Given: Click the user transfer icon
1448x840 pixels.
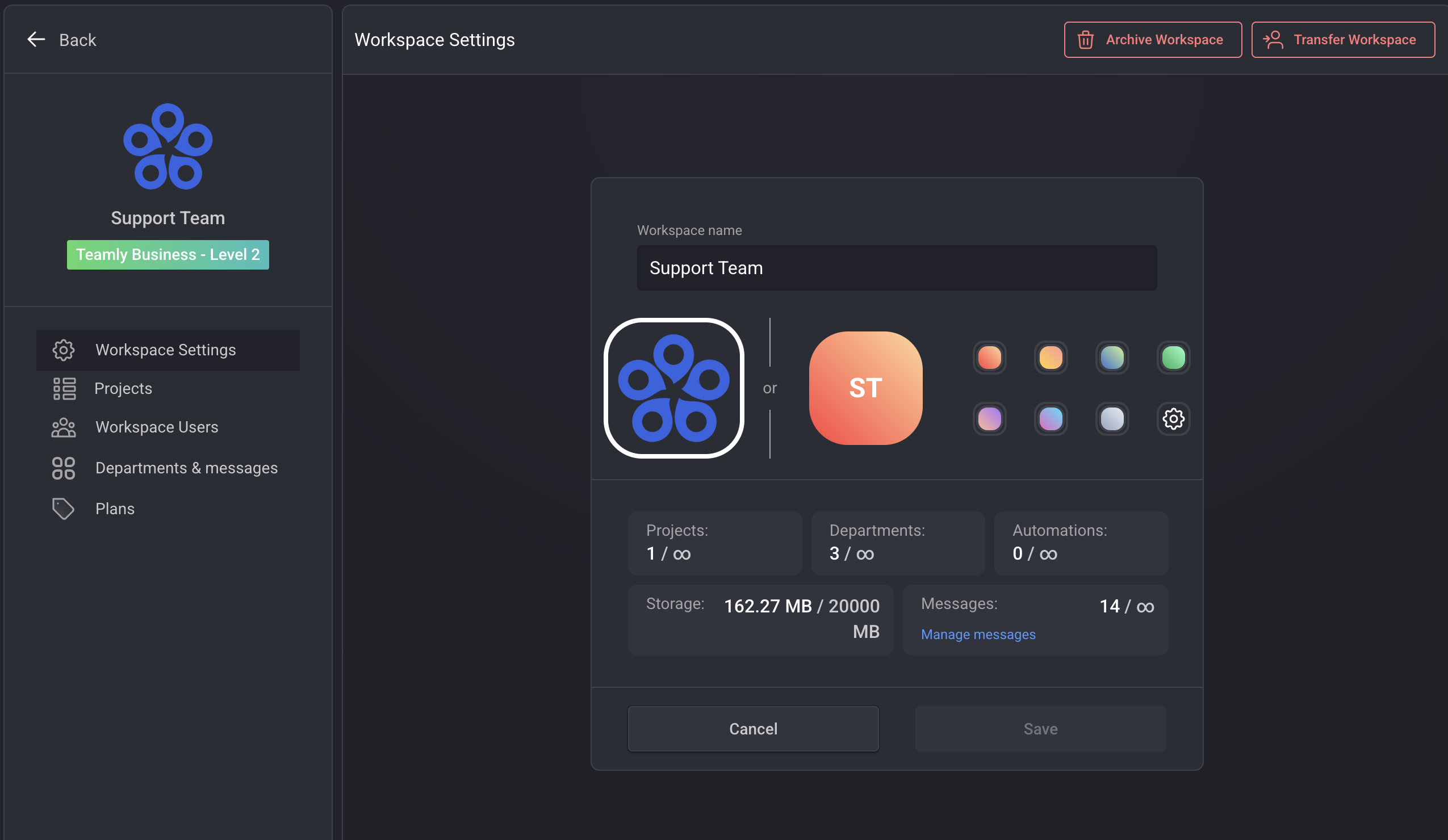Looking at the screenshot, I should point(1273,40).
